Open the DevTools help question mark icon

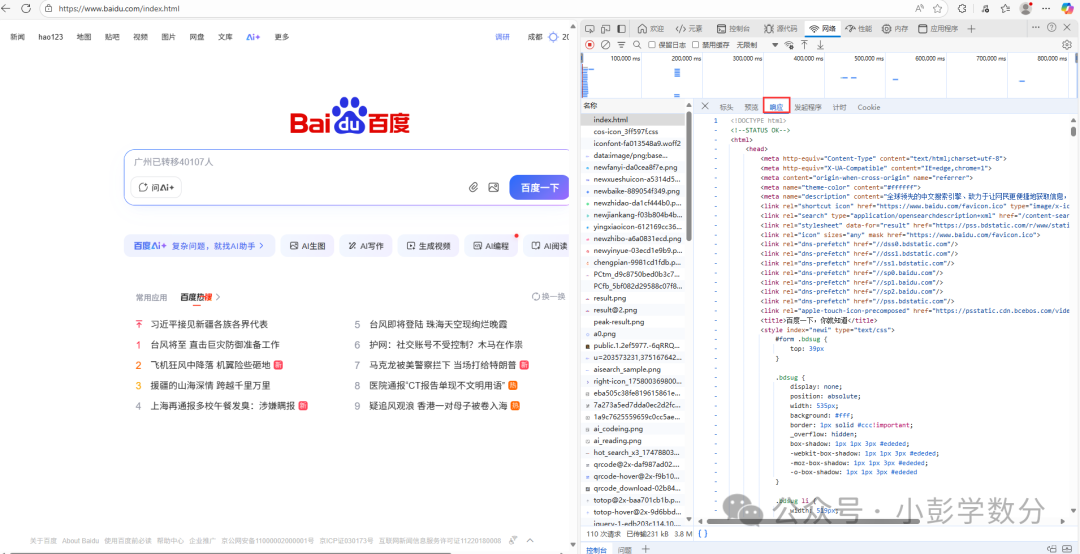tap(1051, 28)
